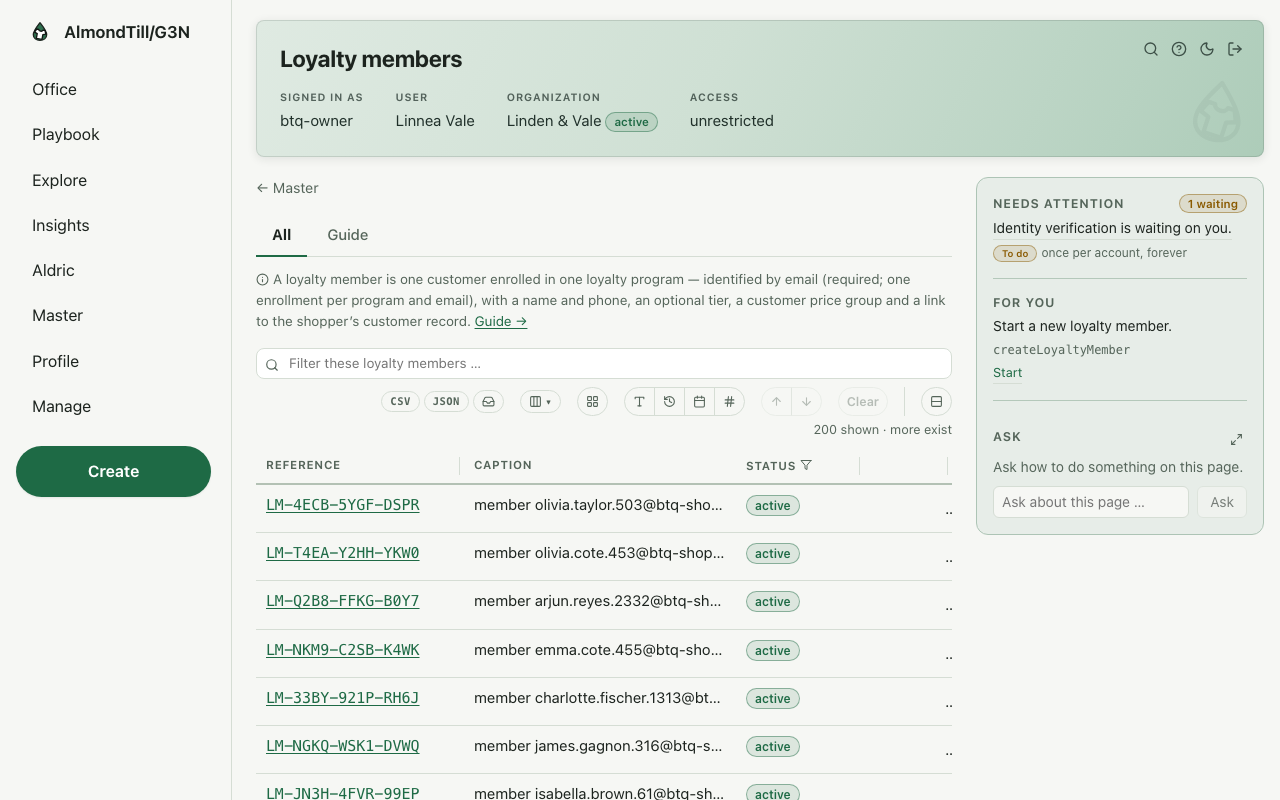Screen dimensions: 1280x800
Task: Go back to Master
Action: click(x=287, y=188)
